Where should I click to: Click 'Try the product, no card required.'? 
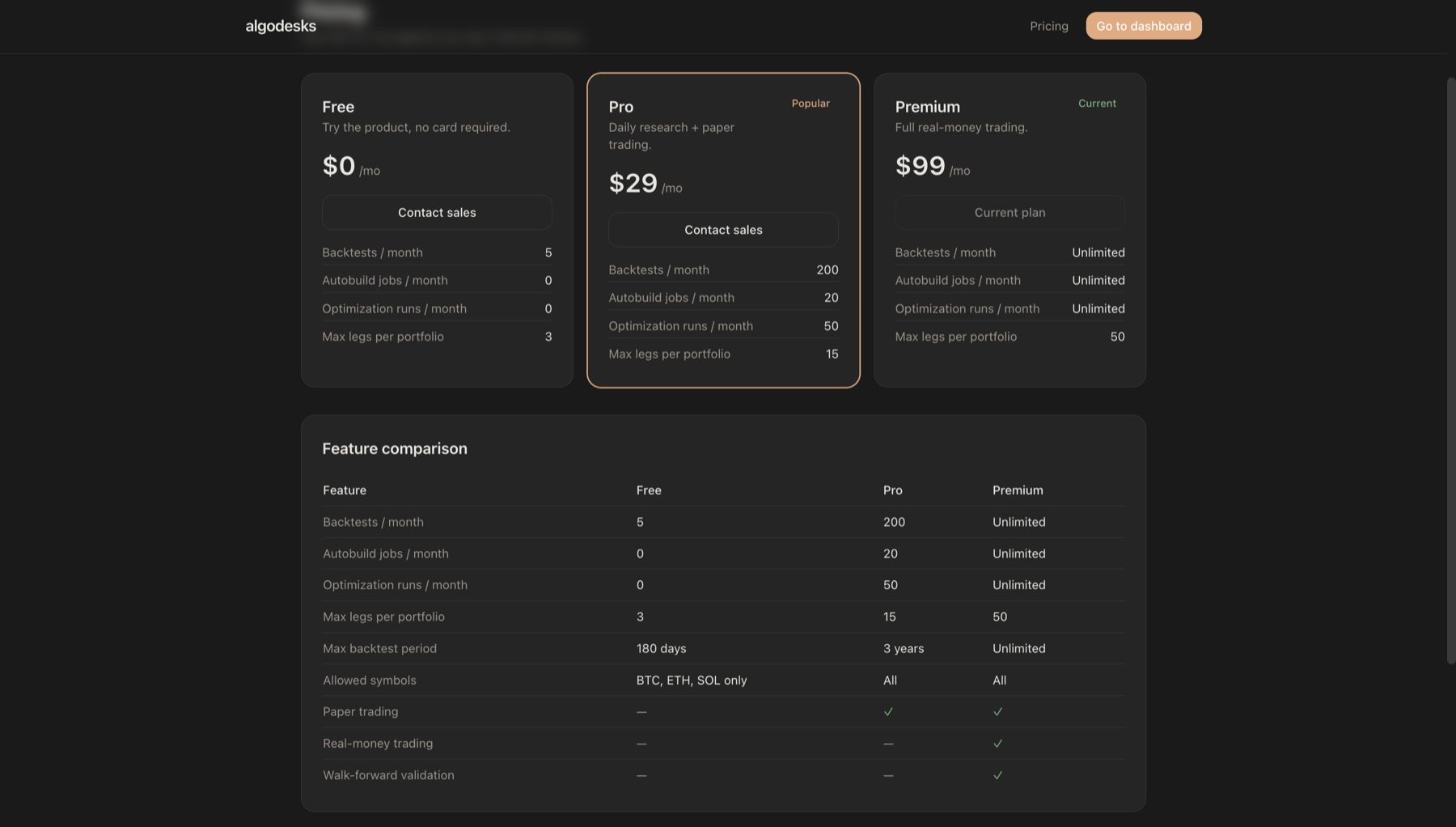(x=416, y=127)
